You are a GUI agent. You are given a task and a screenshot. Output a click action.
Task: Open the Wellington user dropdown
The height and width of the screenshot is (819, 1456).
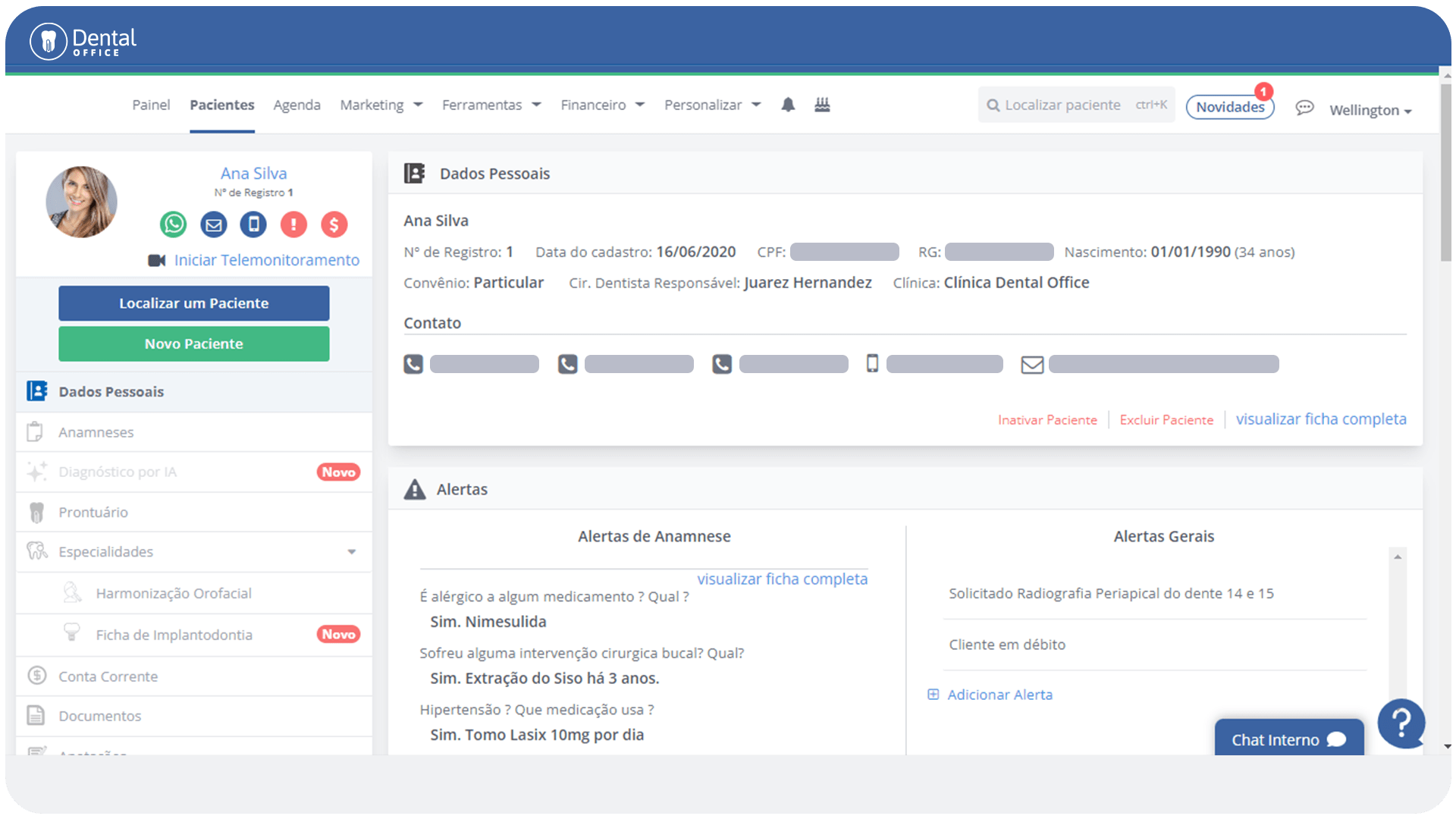tap(1370, 110)
